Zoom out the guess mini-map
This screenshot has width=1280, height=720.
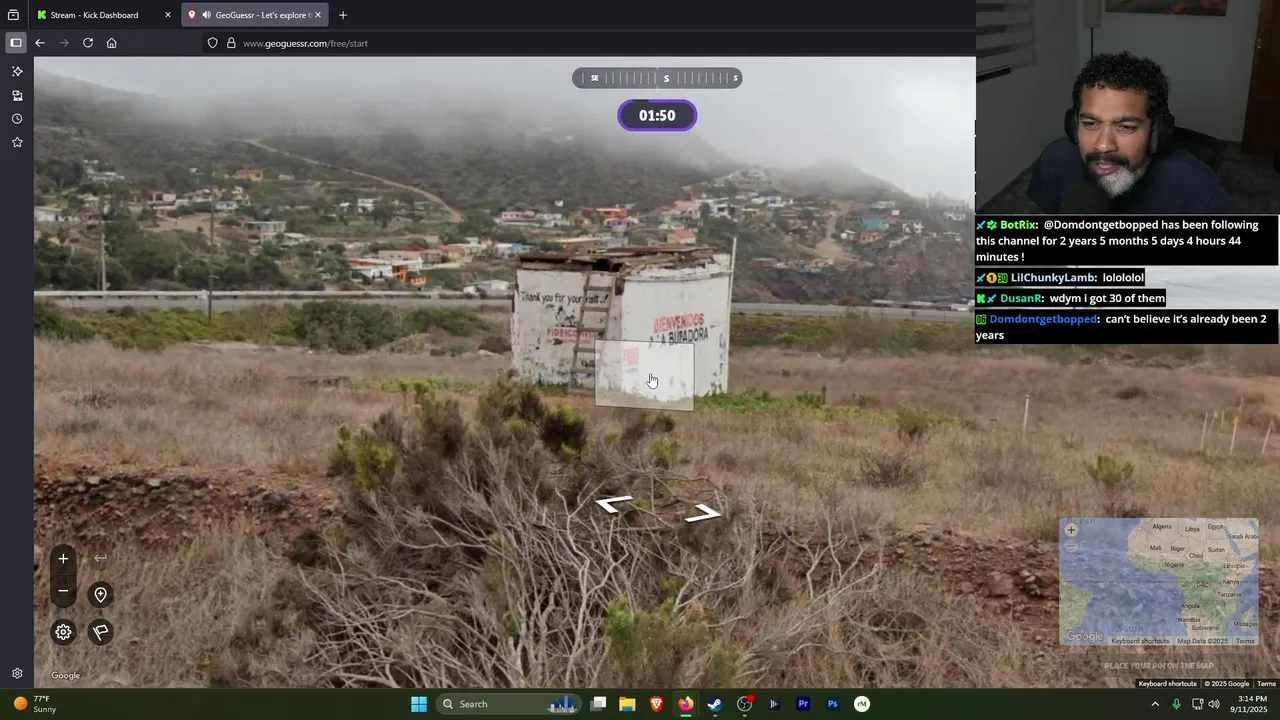(x=1071, y=546)
